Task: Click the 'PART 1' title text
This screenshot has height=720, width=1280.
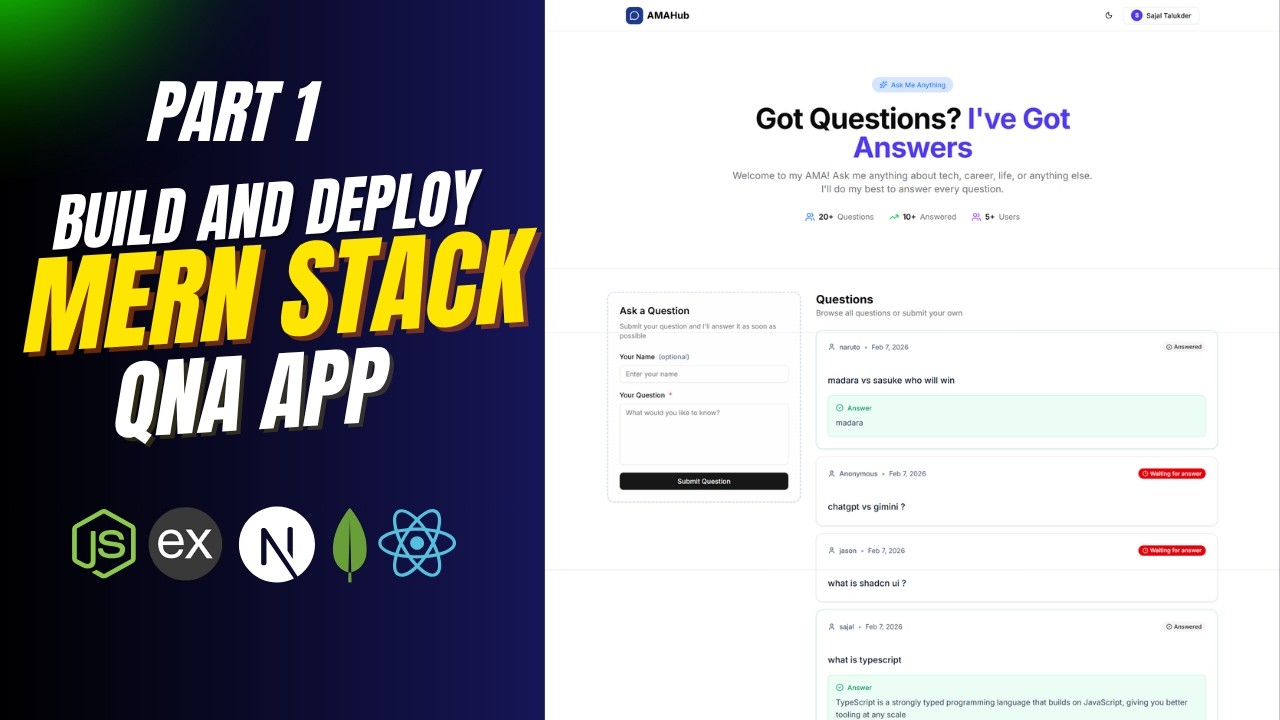Action: [x=234, y=113]
